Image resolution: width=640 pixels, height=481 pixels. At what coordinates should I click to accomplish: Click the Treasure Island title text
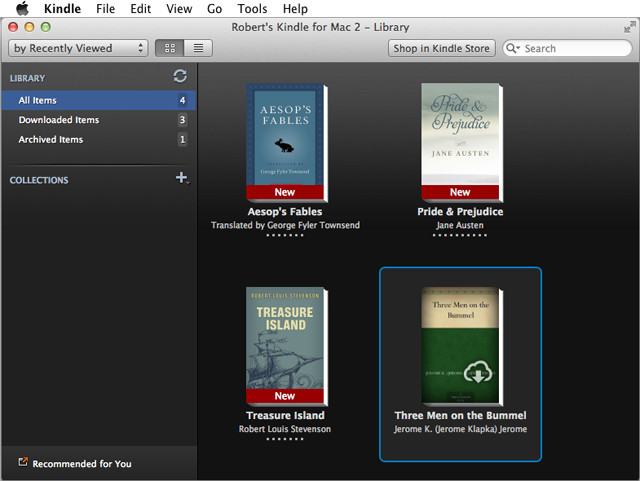285,415
